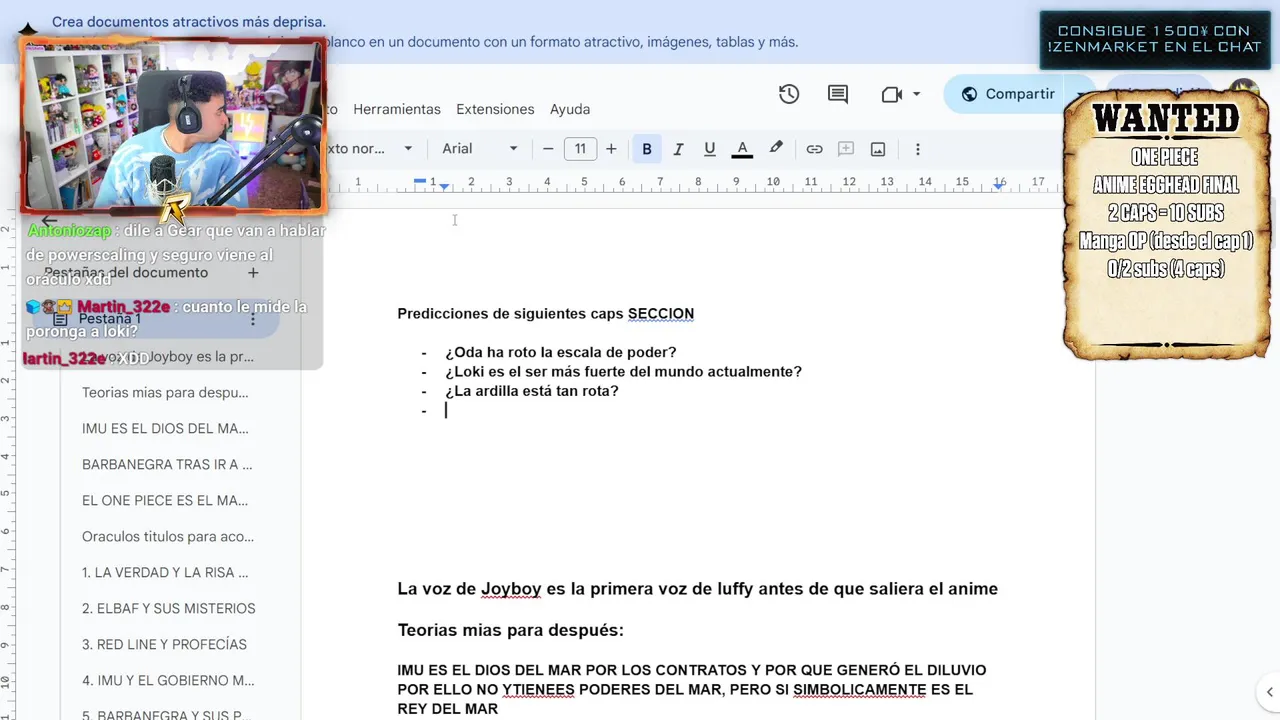The height and width of the screenshot is (720, 1280).
Task: Toggle italic formatting
Action: click(678, 149)
